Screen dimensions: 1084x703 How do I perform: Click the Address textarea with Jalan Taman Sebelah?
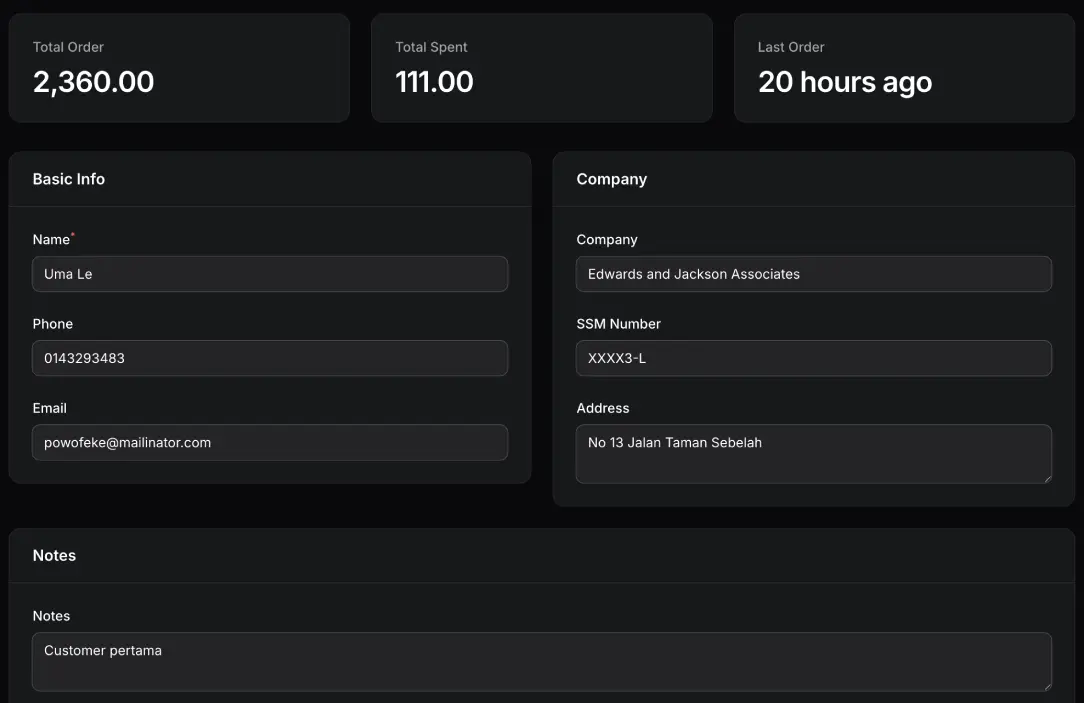pyautogui.click(x=814, y=454)
